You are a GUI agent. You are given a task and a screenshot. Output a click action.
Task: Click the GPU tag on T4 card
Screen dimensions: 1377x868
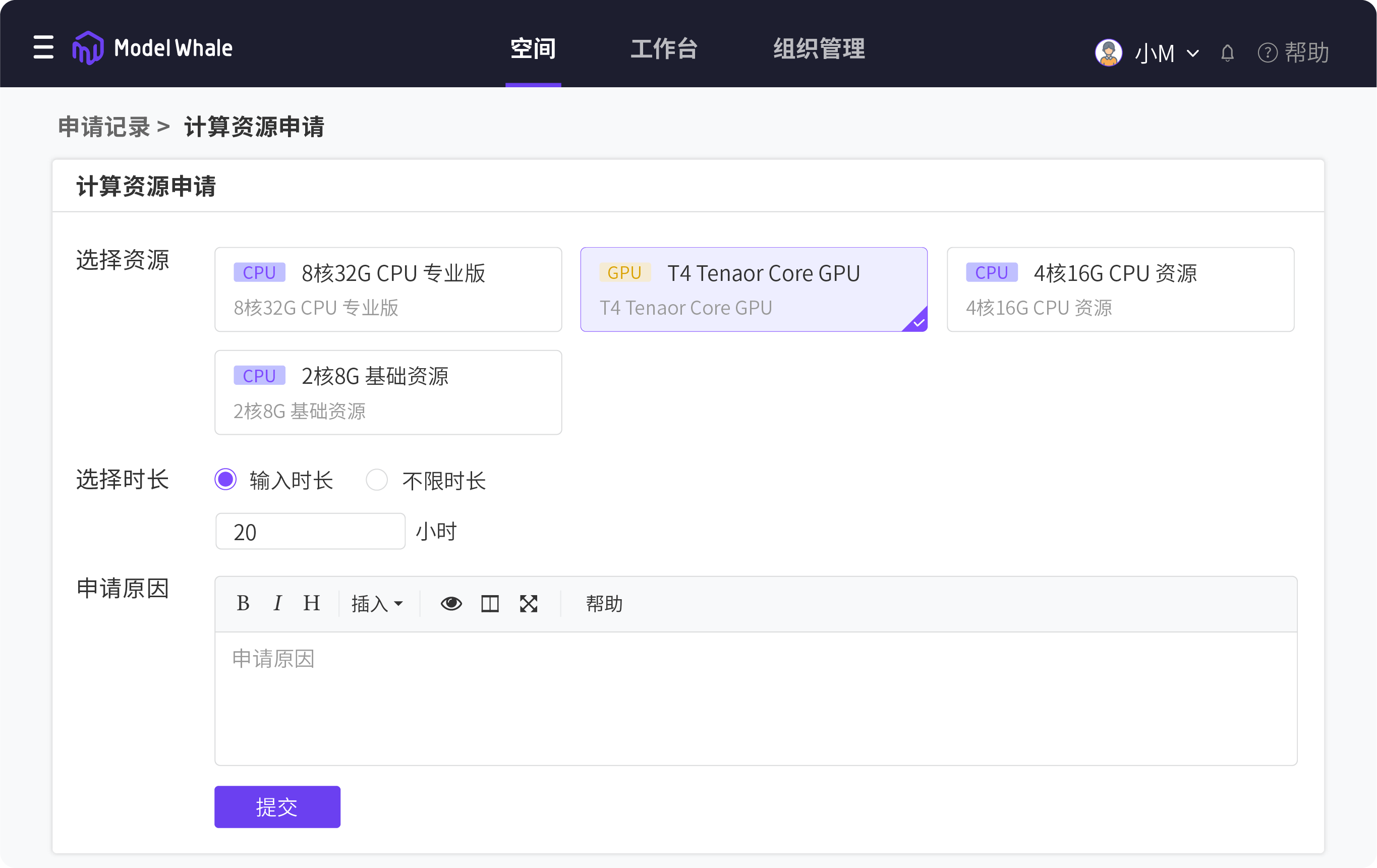(x=624, y=273)
